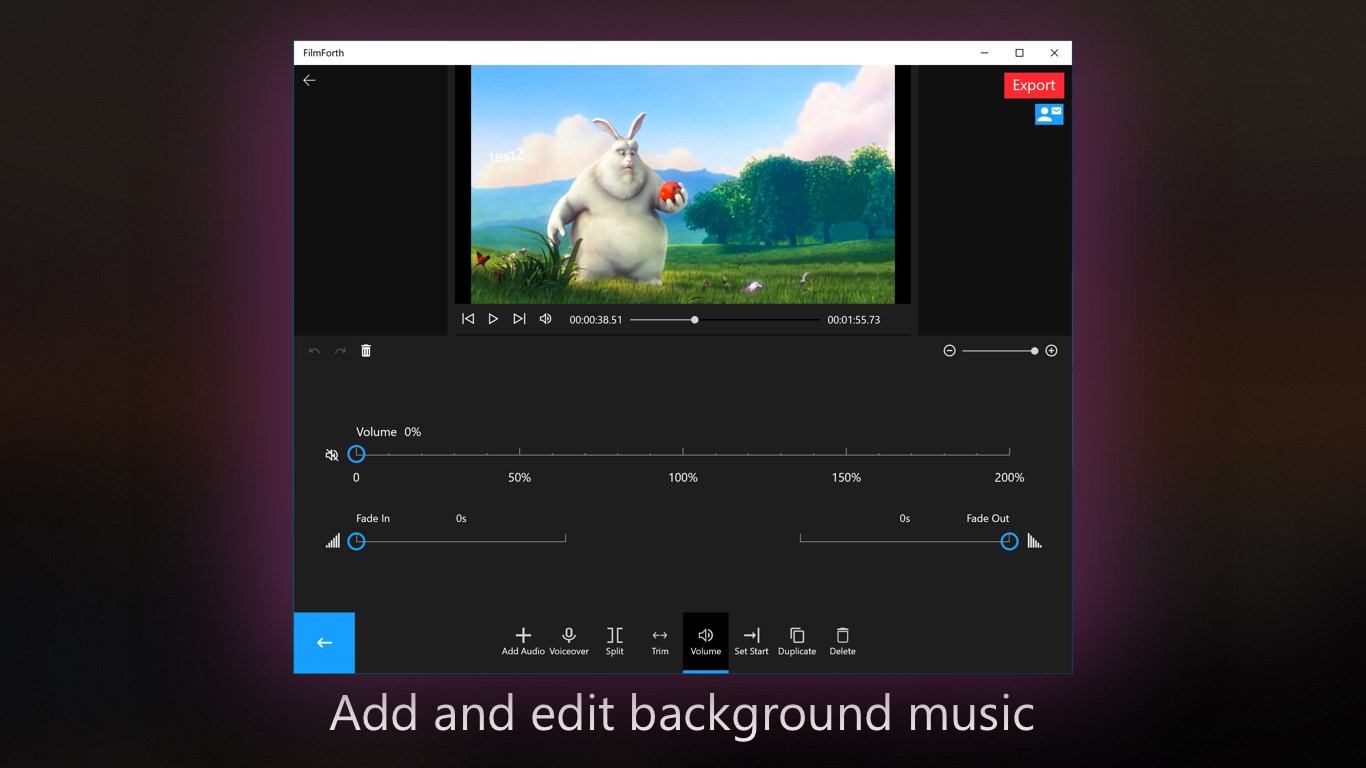The image size is (1366, 768).
Task: Skip to previous frame in player
Action: (x=467, y=319)
